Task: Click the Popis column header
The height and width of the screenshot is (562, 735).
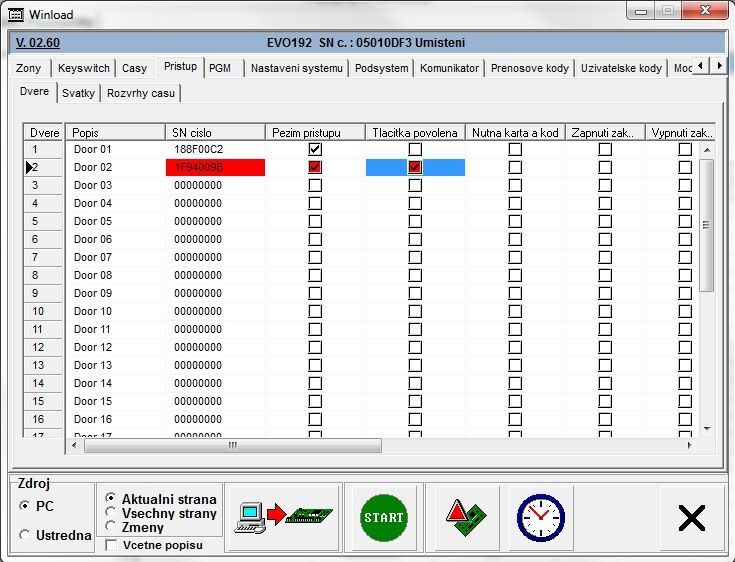Action: click(x=116, y=132)
